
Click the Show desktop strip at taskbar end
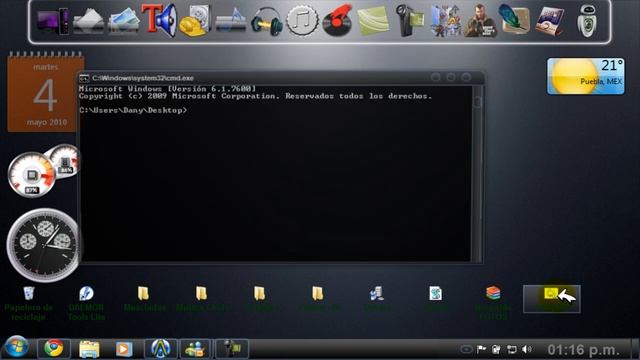tap(635, 349)
